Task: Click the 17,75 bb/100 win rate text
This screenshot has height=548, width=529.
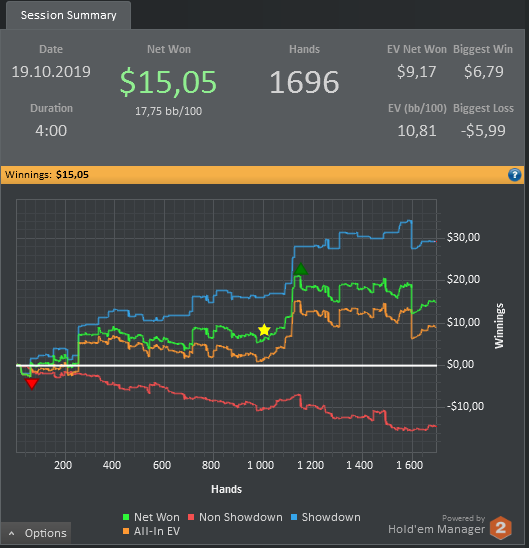Action: point(168,111)
